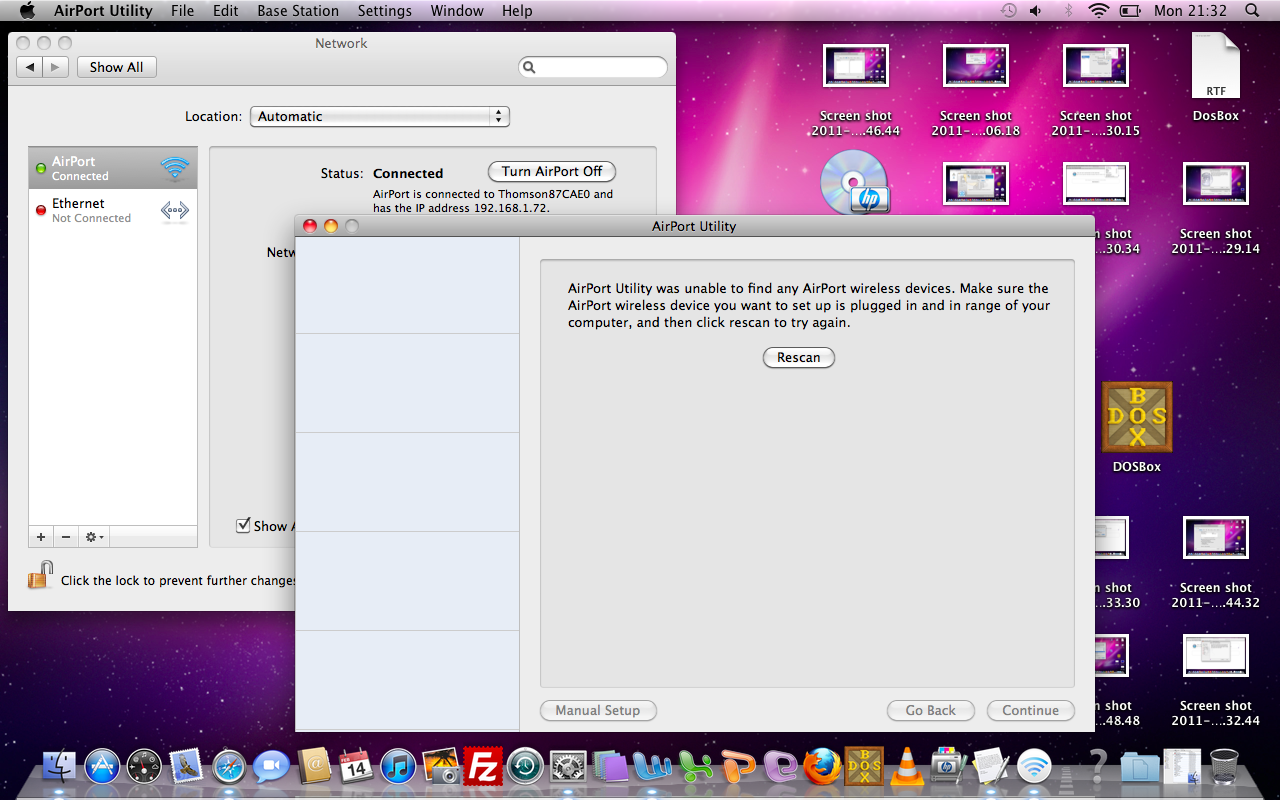Click Rescan in AirPort Utility

tap(798, 357)
